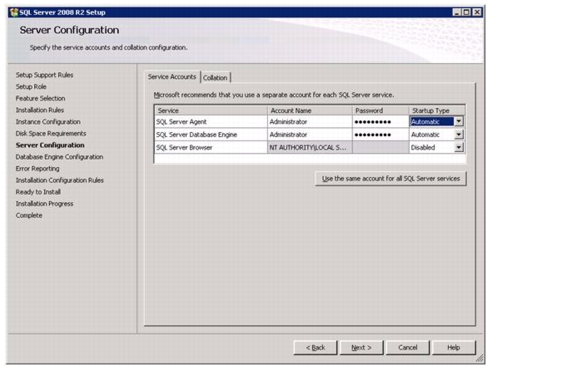Image resolution: width=576 pixels, height=373 pixels.
Task: Minimize the SQL Server 2008 R2 Setup window
Action: tap(457, 12)
